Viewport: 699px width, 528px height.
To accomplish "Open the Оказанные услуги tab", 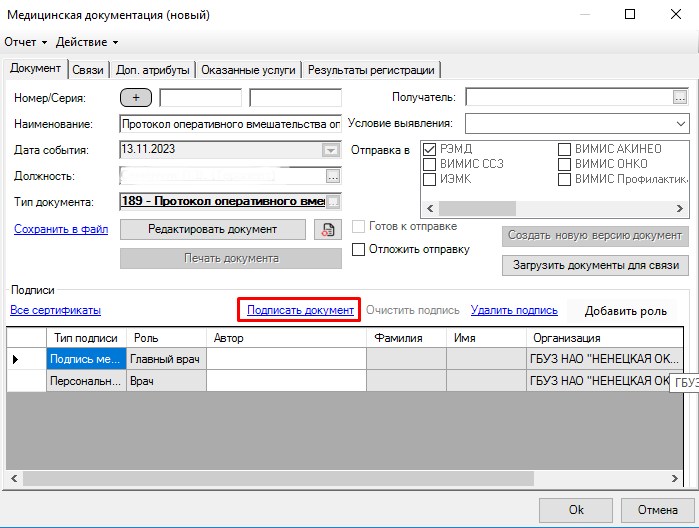I will (x=248, y=70).
